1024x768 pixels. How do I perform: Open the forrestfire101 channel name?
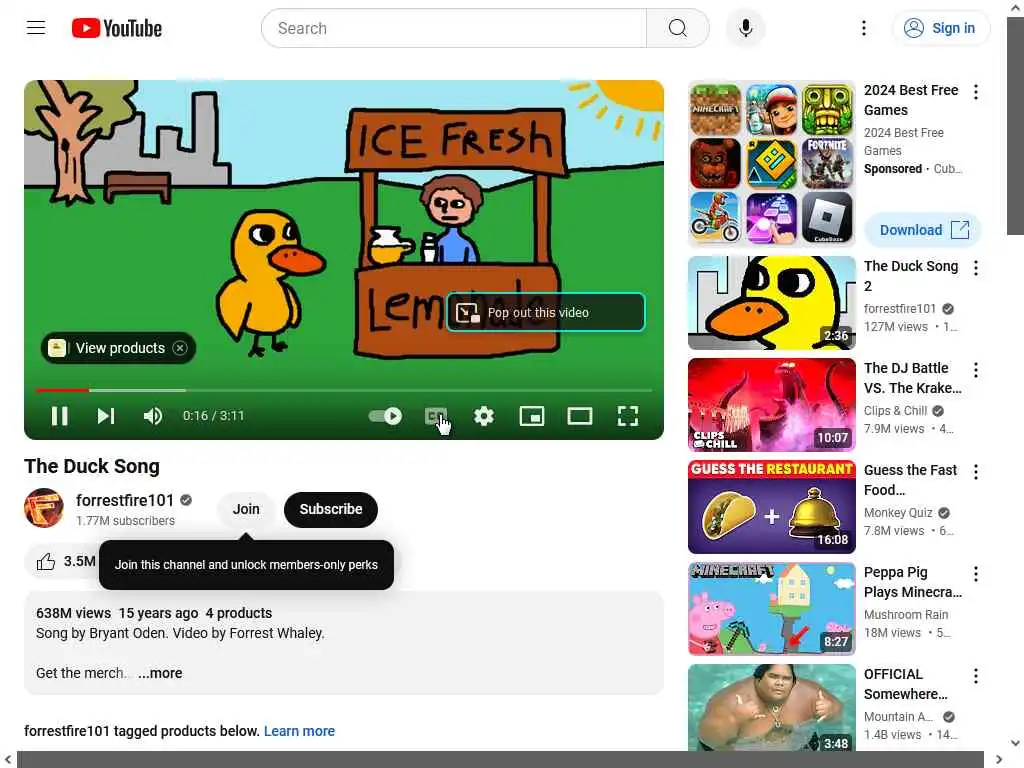point(125,500)
